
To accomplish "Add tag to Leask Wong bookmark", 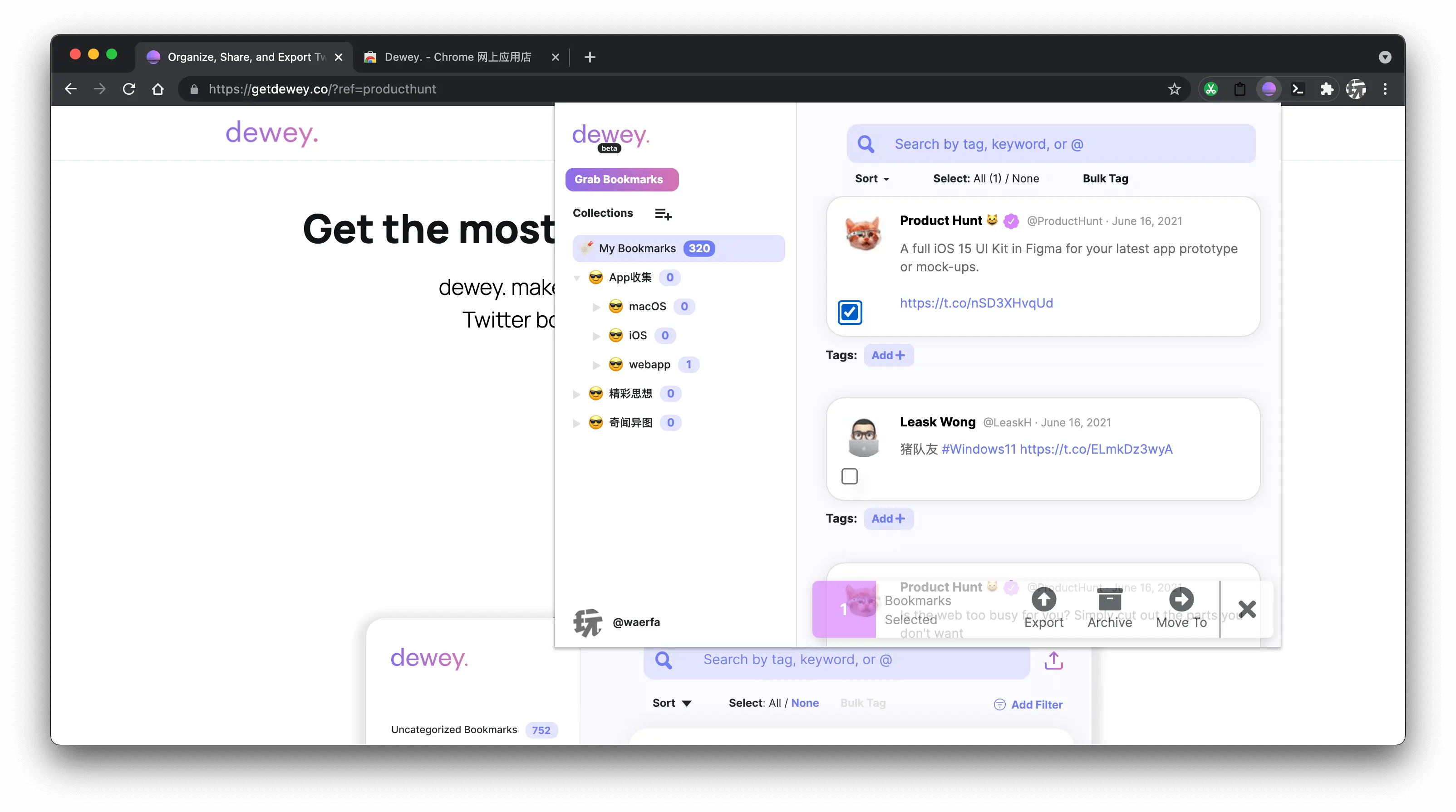I will coord(888,519).
